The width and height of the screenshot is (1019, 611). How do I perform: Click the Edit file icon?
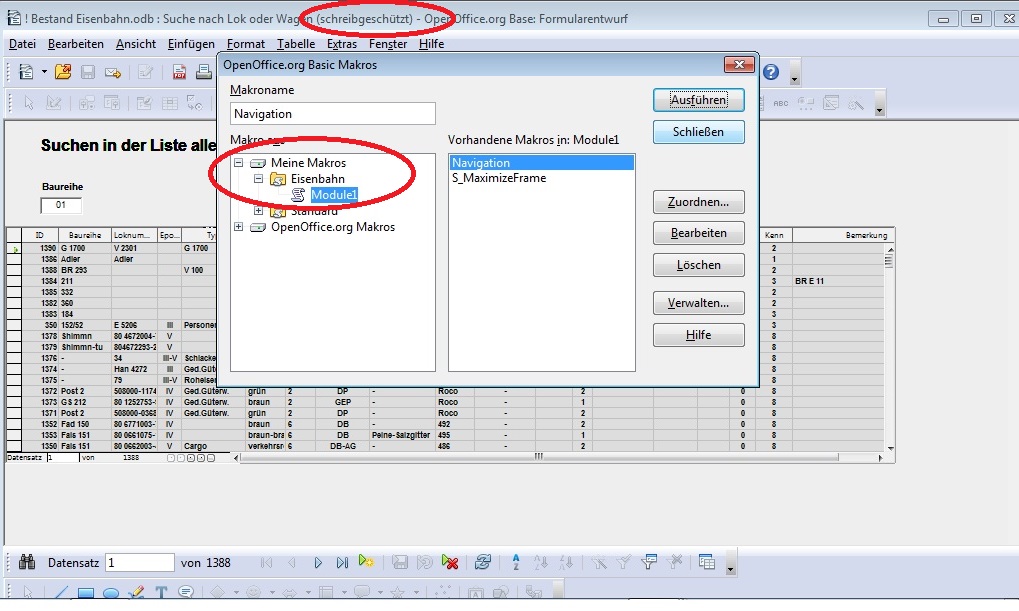coord(145,72)
